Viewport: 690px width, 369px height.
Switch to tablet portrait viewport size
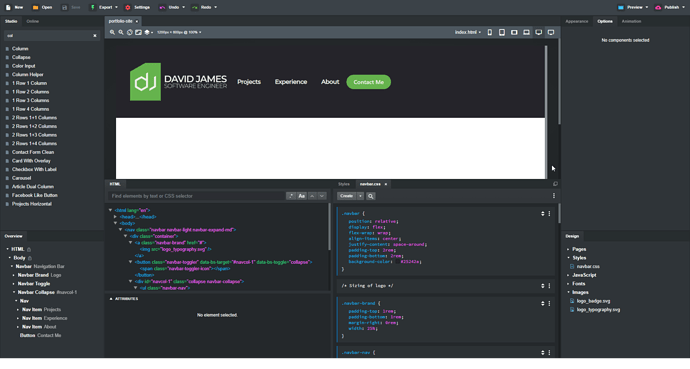click(502, 32)
